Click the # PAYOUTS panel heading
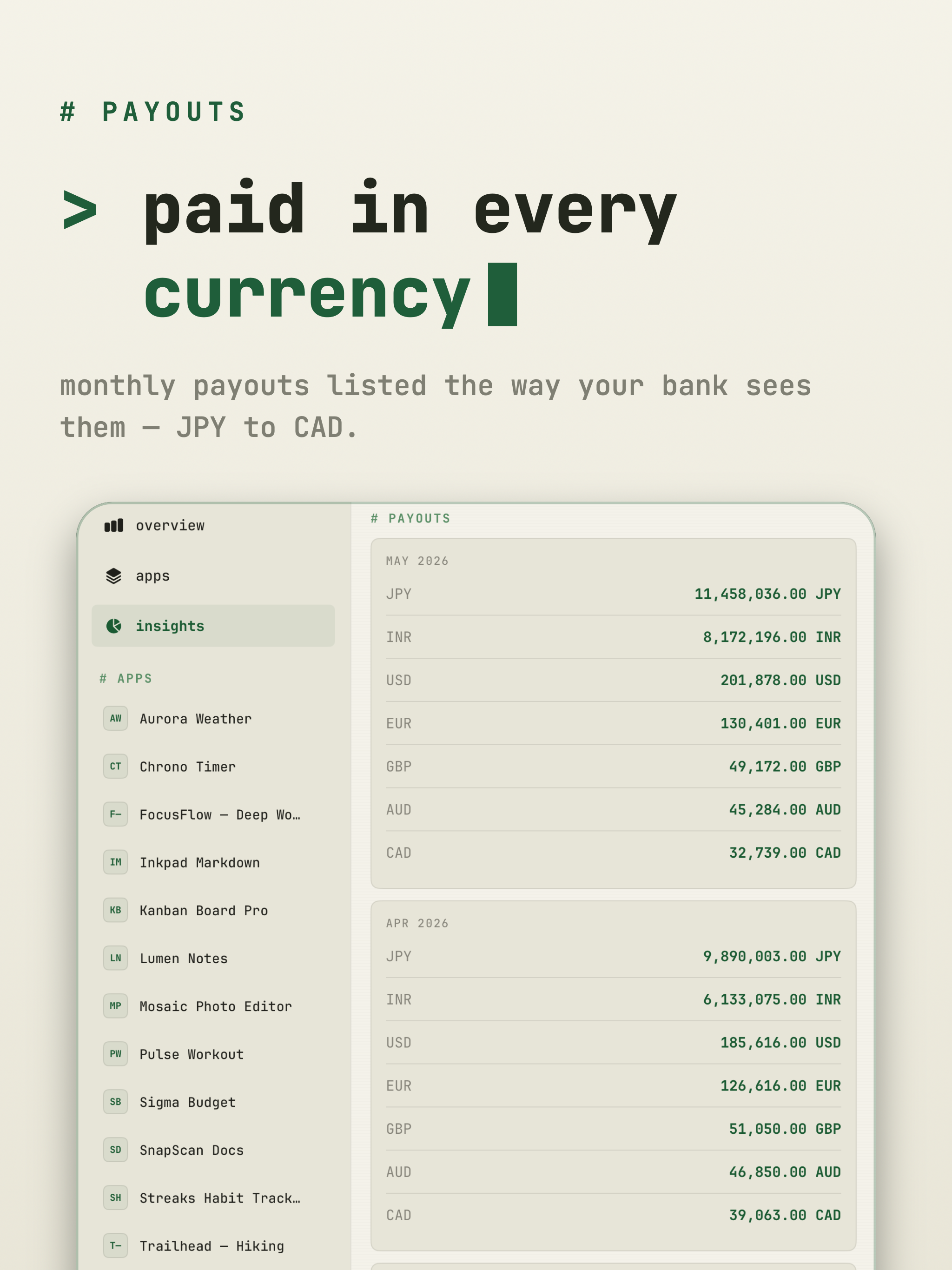This screenshot has height=1270, width=952. 410,518
